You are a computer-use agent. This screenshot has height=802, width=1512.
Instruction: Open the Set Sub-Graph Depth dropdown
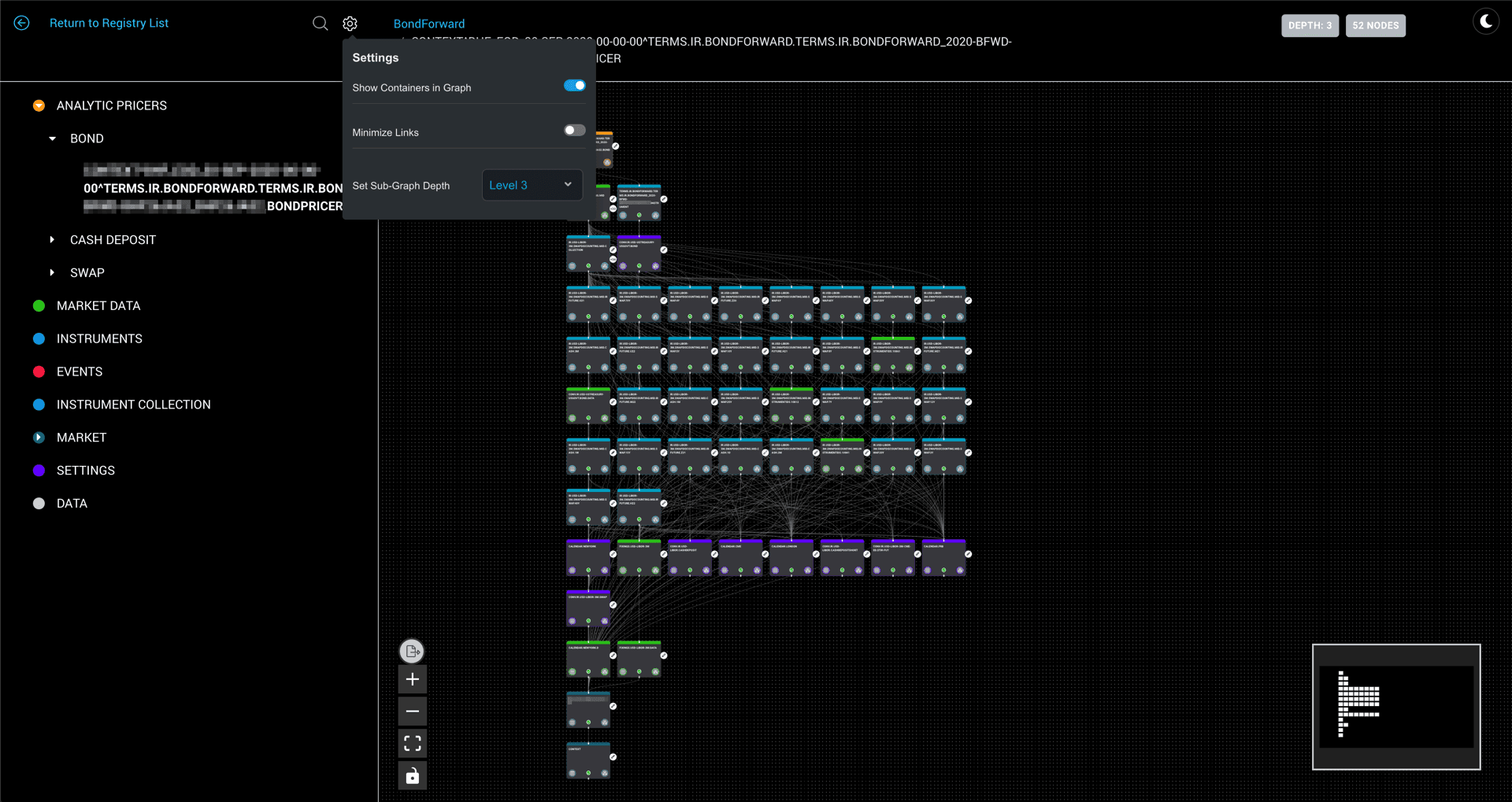coord(532,184)
